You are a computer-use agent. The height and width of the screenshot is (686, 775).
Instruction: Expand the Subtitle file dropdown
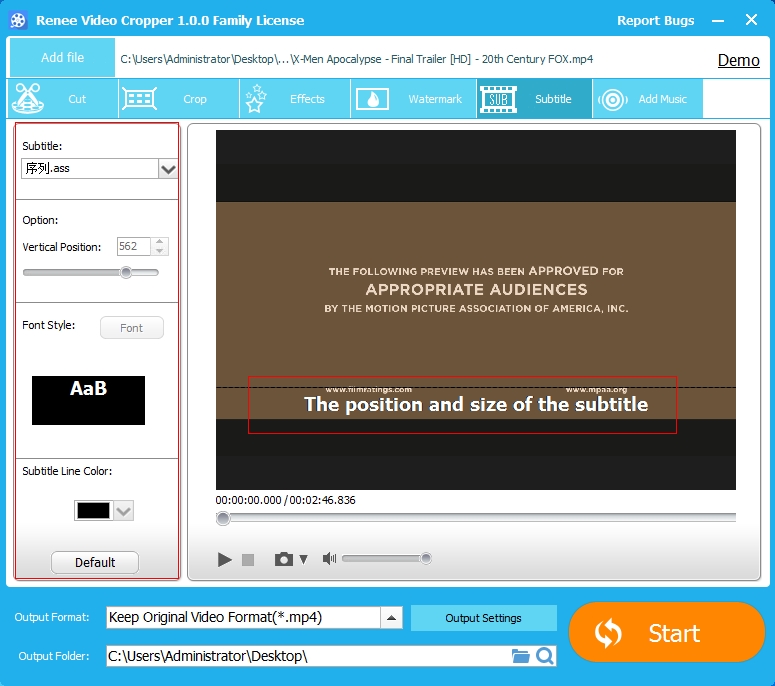168,169
